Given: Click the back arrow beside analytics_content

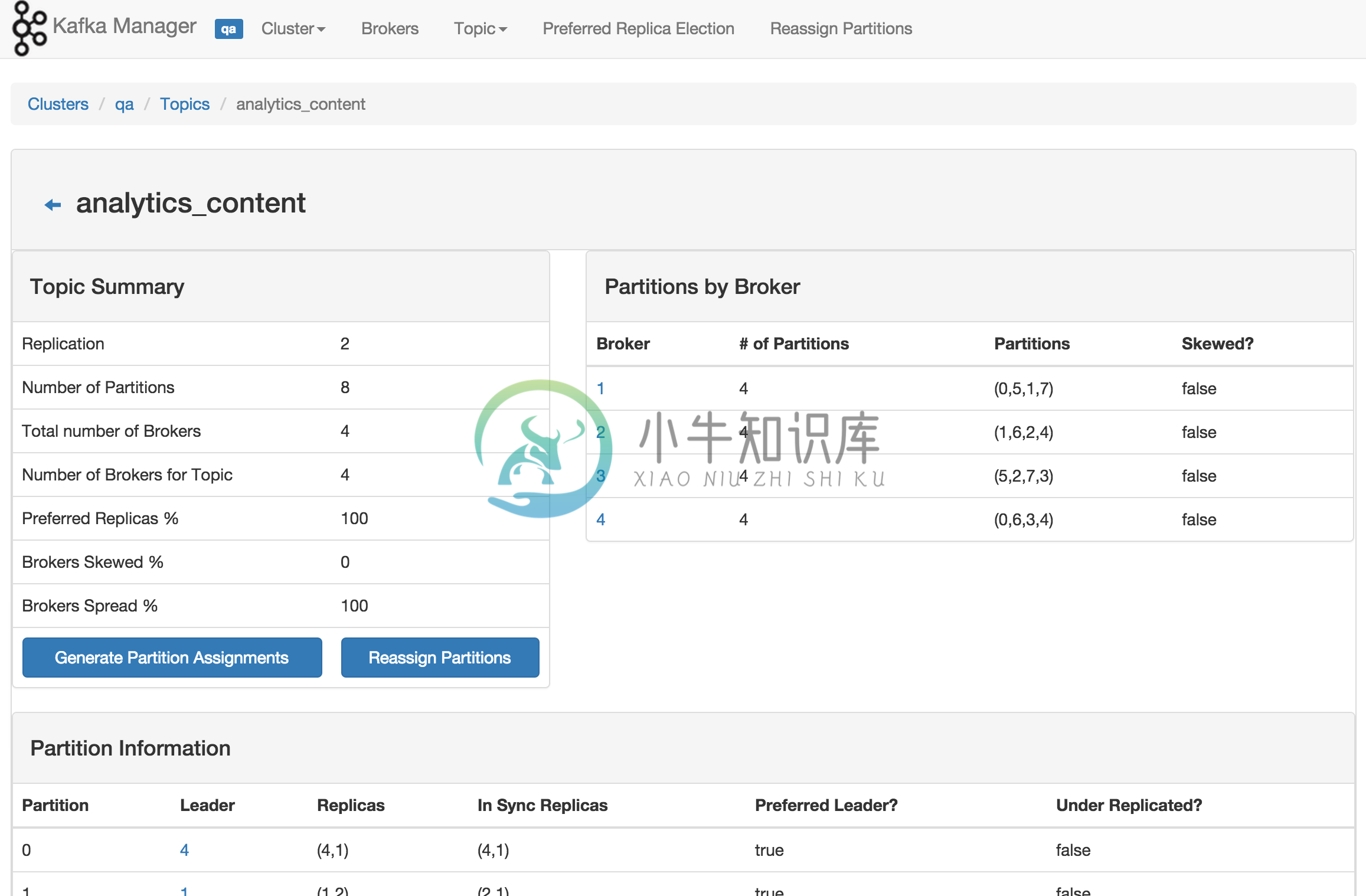Looking at the screenshot, I should coord(53,205).
